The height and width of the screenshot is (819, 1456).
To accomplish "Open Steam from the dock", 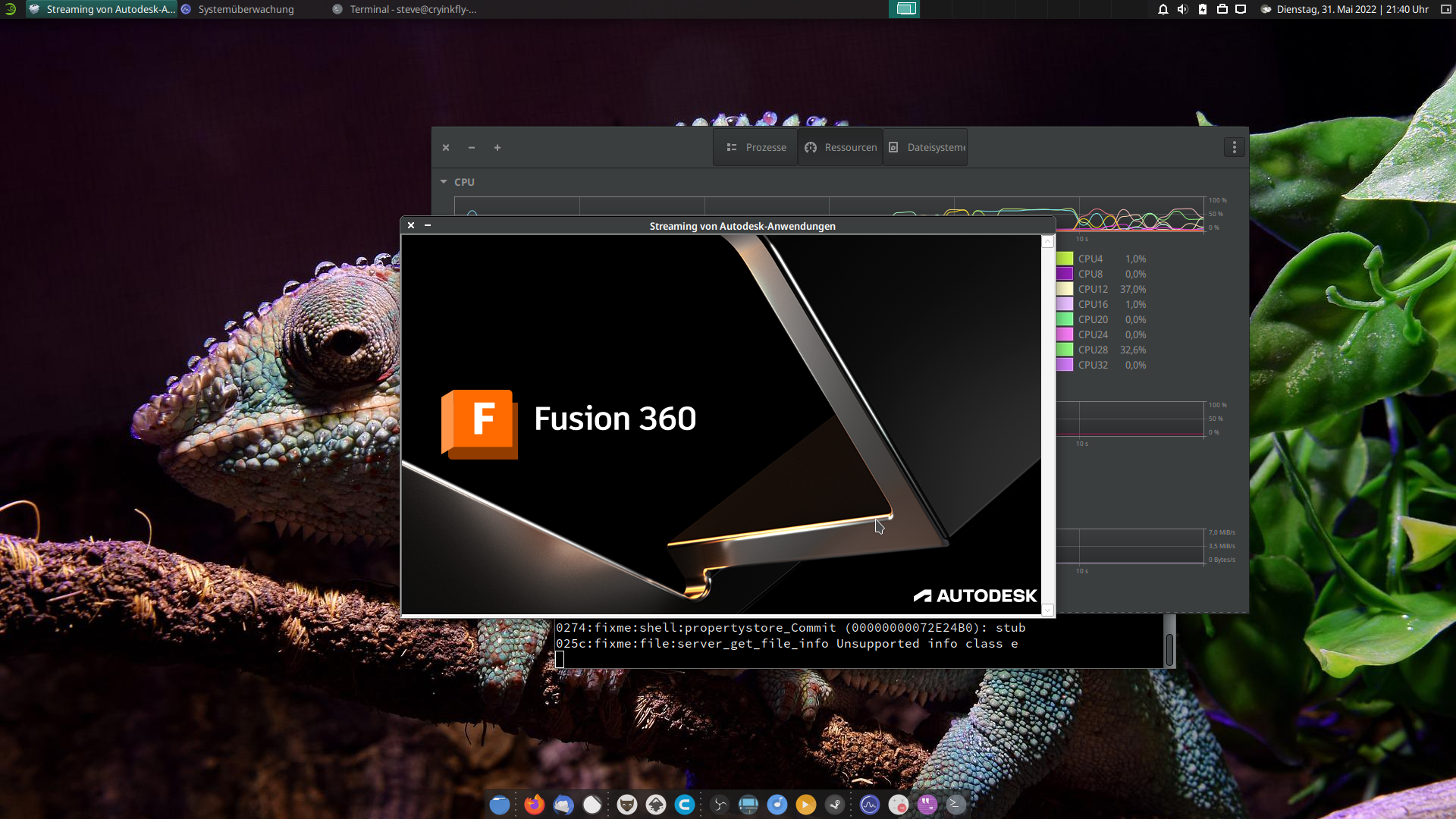I will 836,805.
